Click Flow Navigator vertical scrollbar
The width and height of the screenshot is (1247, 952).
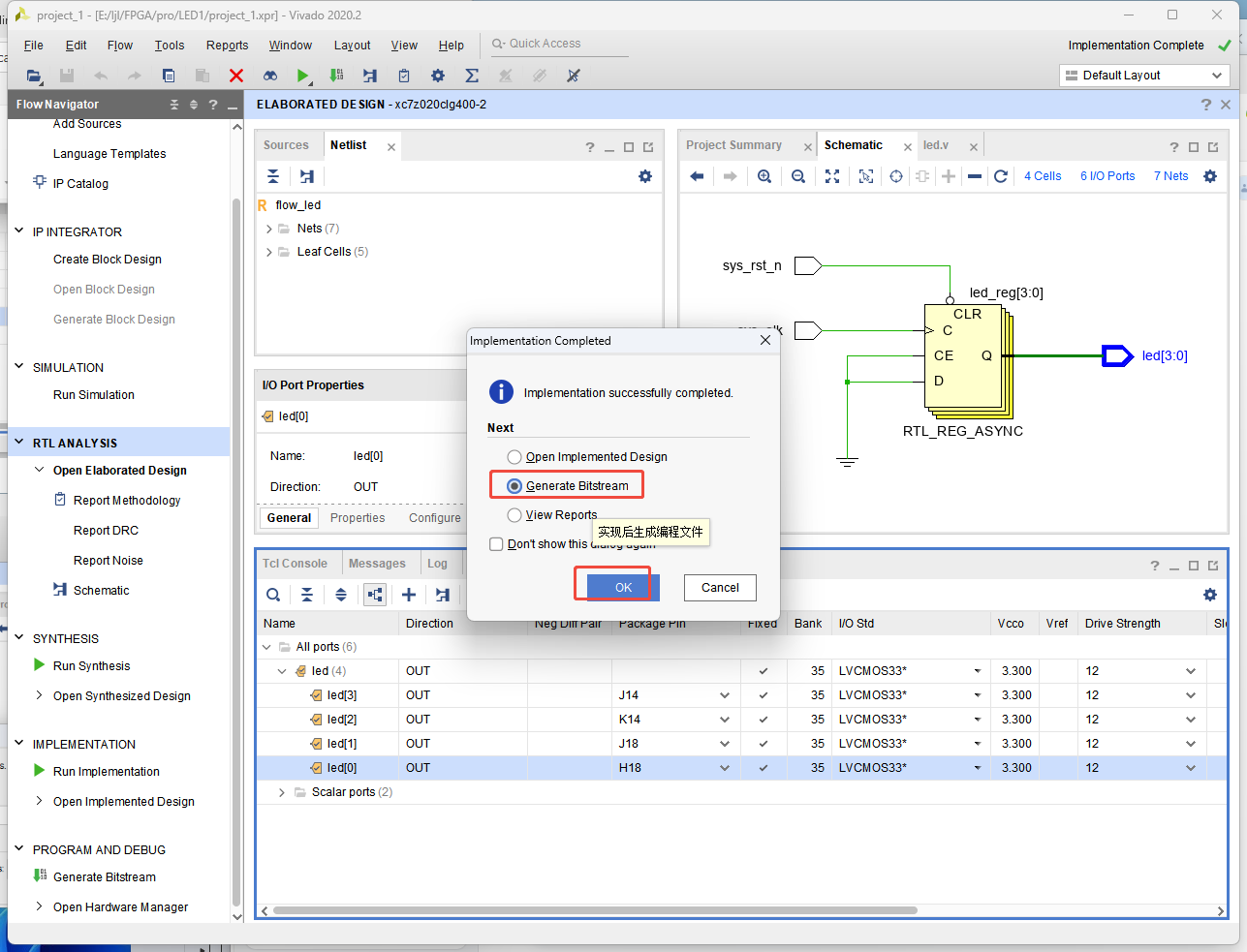[x=236, y=552]
